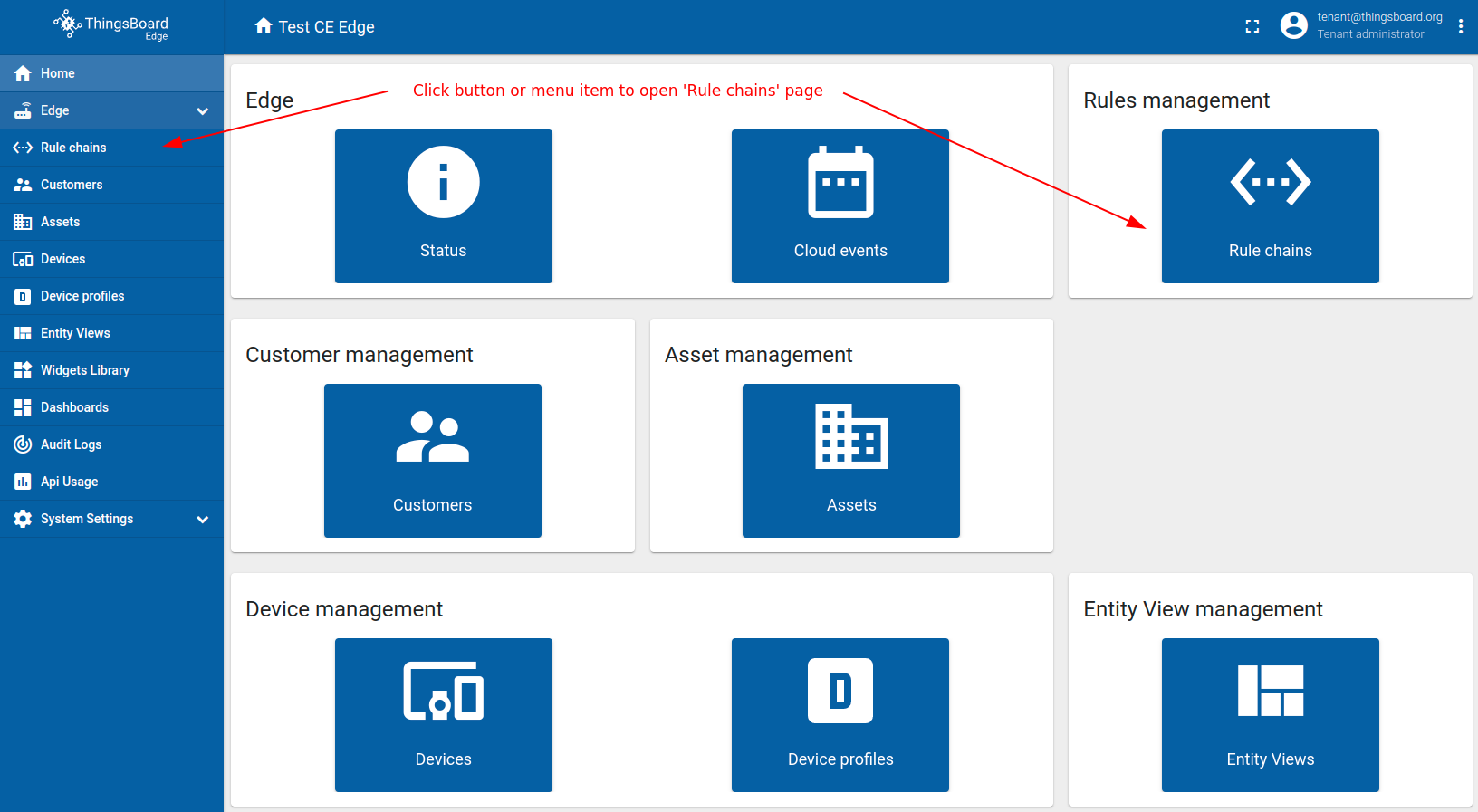Click the Edge router icon in sidebar
1478x812 pixels.
pyautogui.click(x=23, y=110)
